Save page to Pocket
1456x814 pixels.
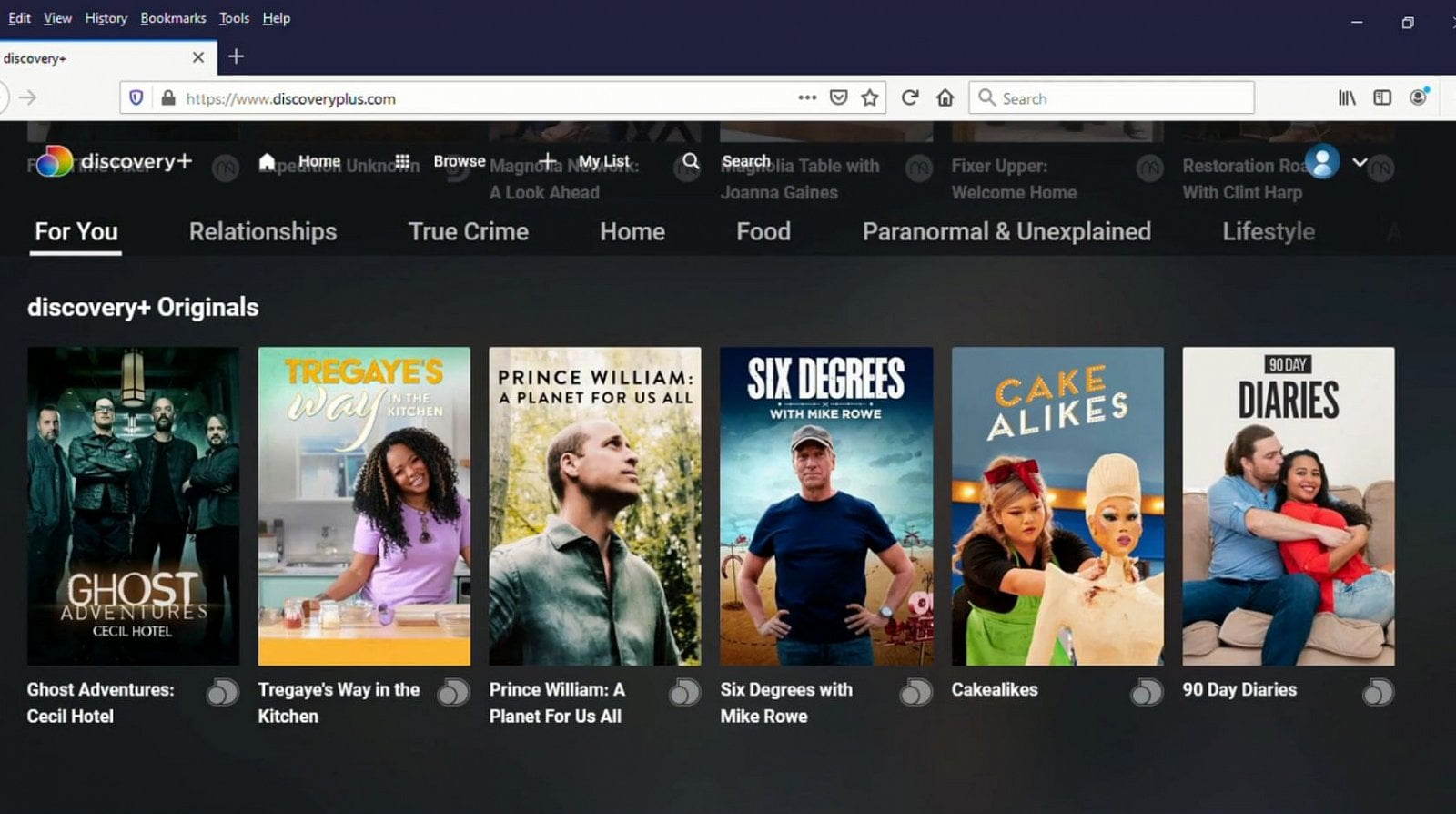[x=839, y=97]
